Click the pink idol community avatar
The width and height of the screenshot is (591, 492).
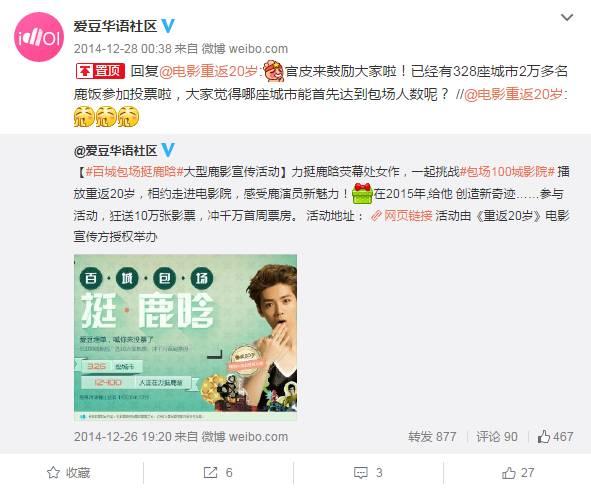pos(39,37)
